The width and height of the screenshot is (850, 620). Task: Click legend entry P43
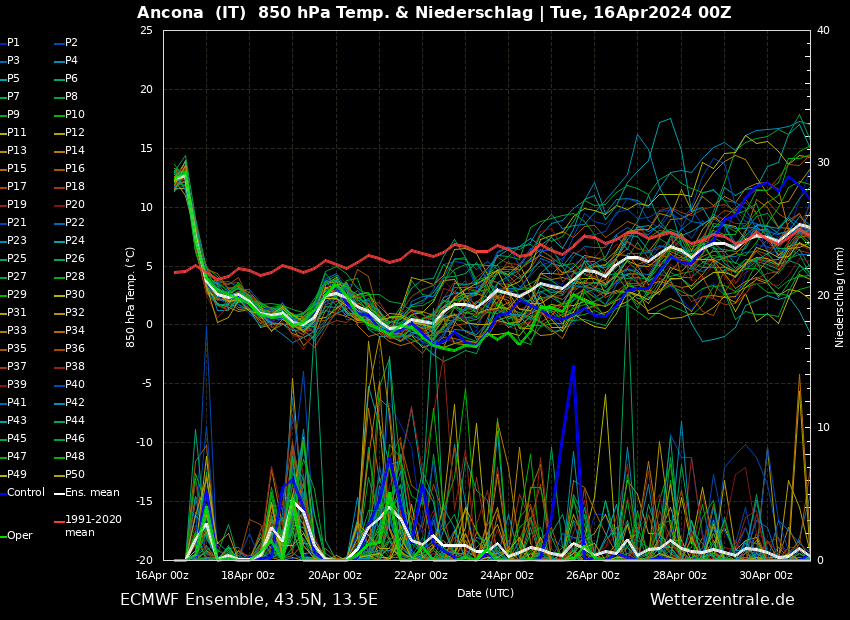(14, 420)
